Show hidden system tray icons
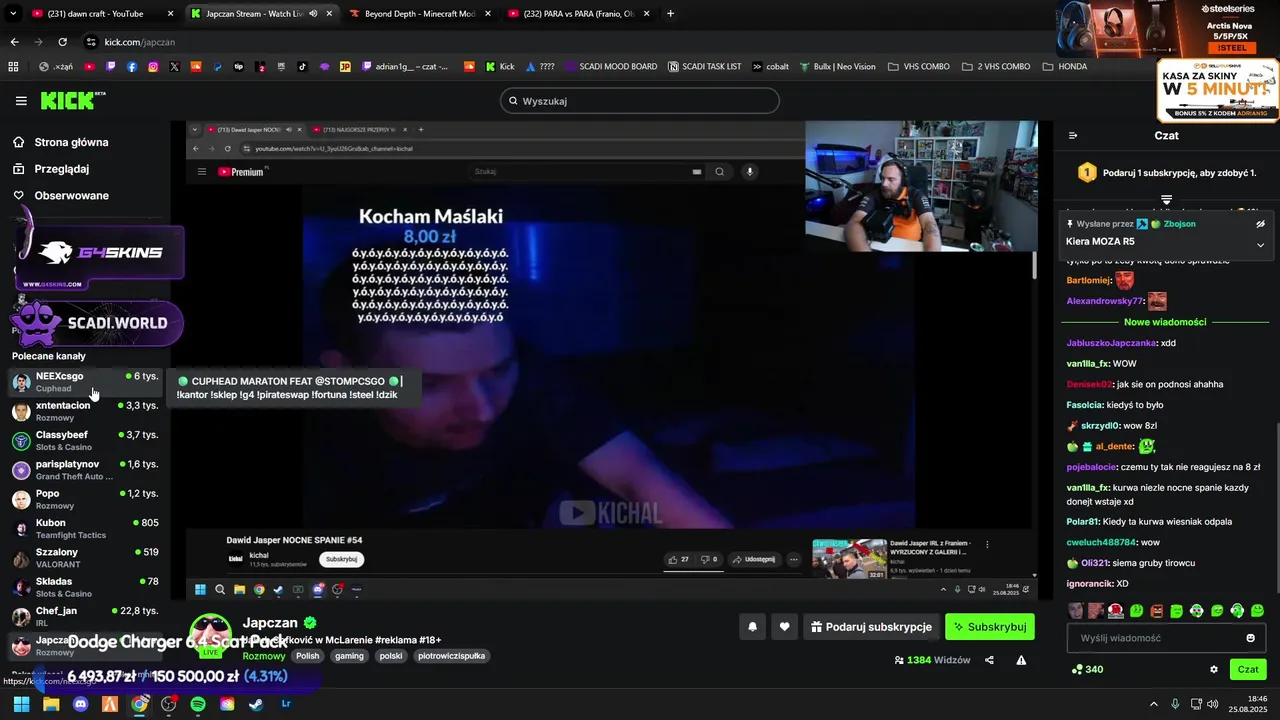 point(1153,704)
